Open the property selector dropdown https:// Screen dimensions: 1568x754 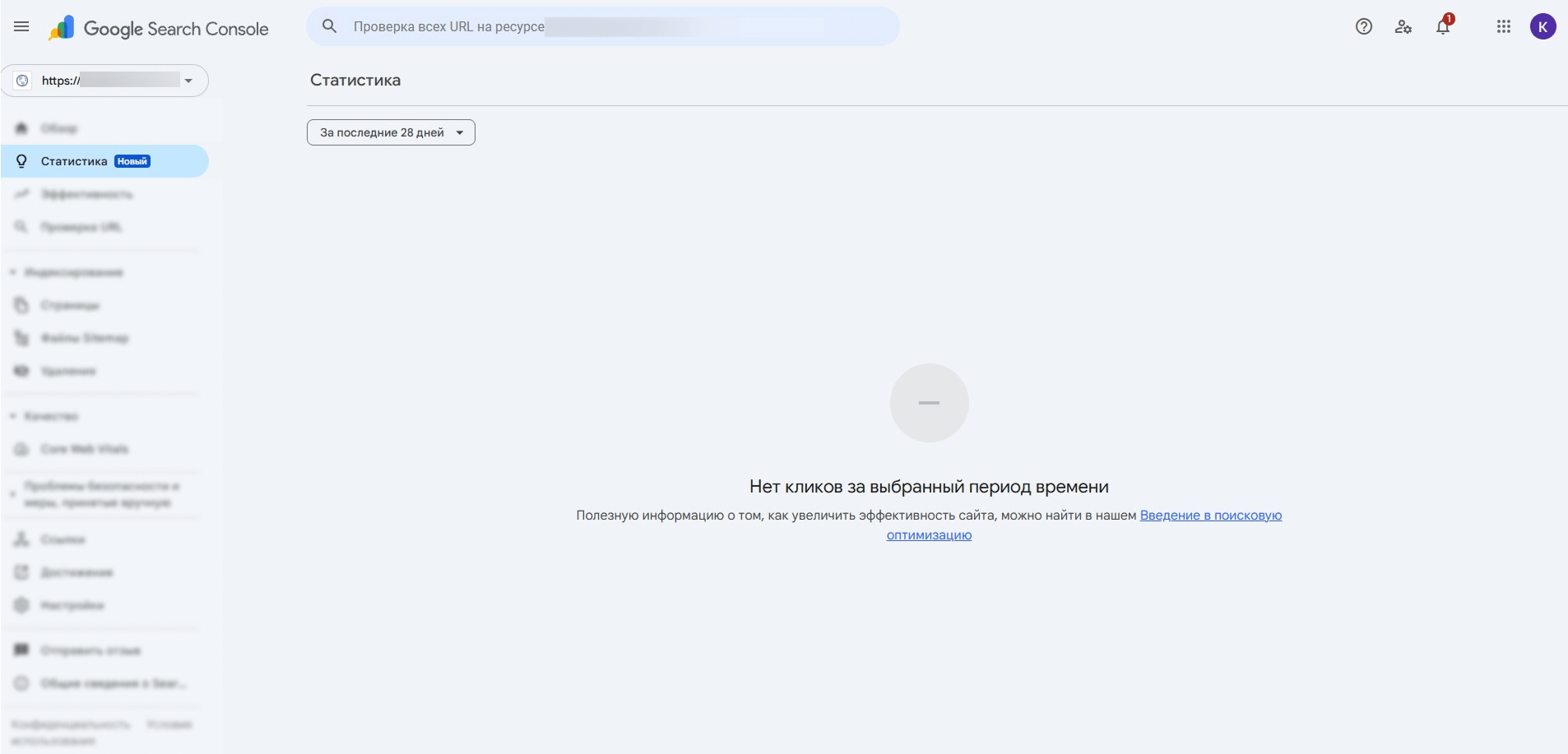point(104,81)
